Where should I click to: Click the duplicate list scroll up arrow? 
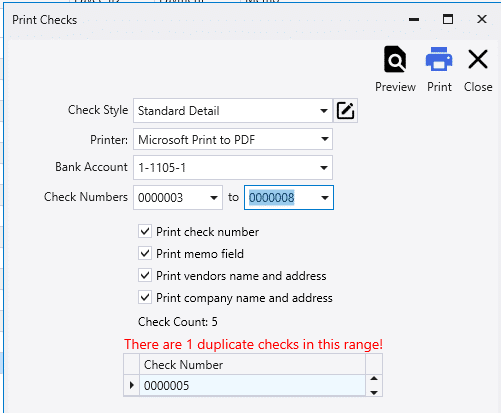point(374,378)
